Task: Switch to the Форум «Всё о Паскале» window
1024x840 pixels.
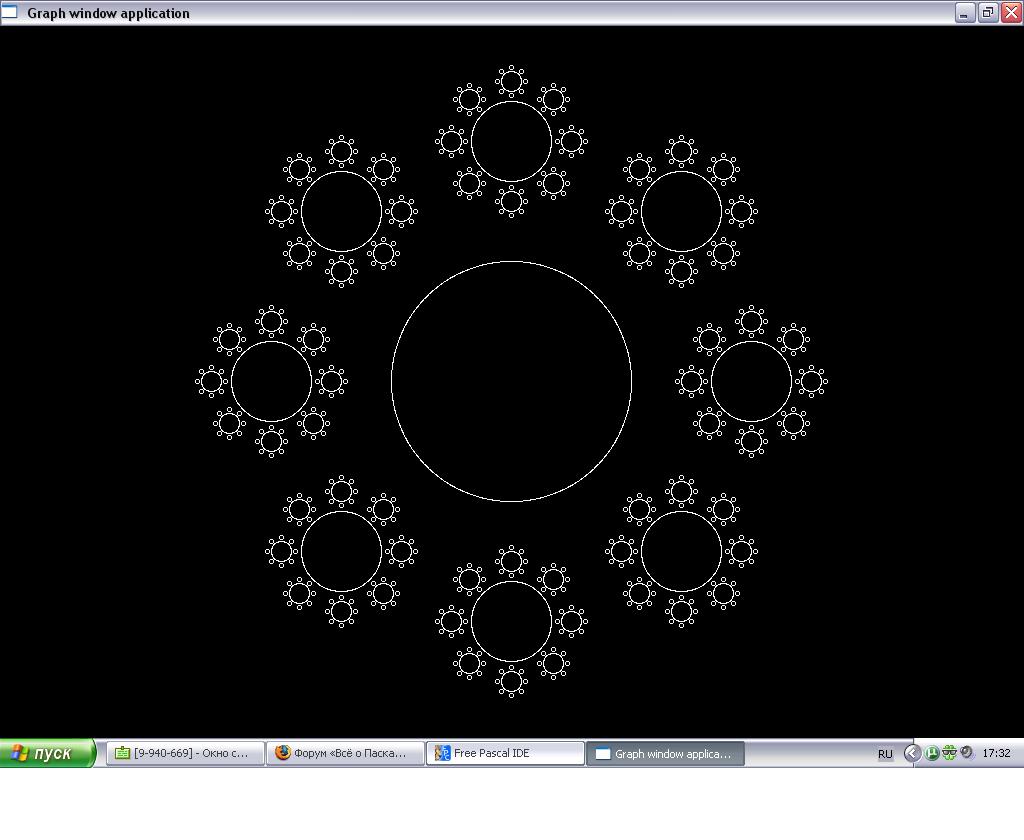Action: (345, 753)
